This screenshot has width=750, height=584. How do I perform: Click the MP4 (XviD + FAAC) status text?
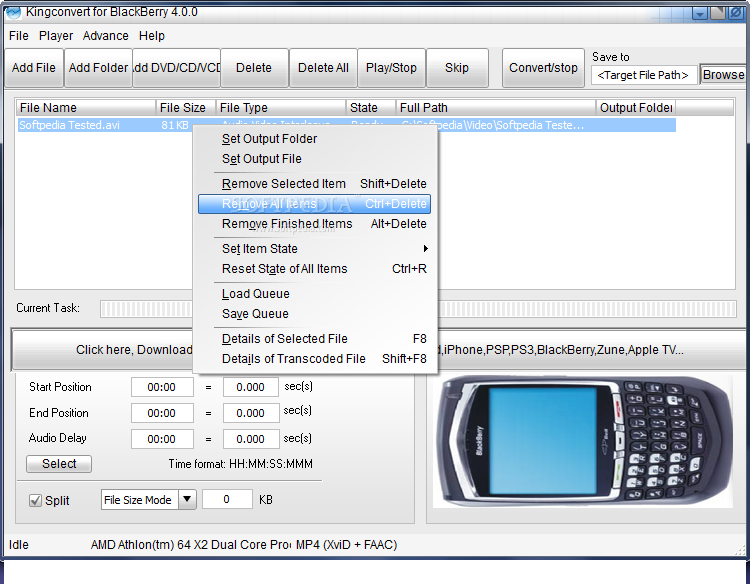[346, 545]
